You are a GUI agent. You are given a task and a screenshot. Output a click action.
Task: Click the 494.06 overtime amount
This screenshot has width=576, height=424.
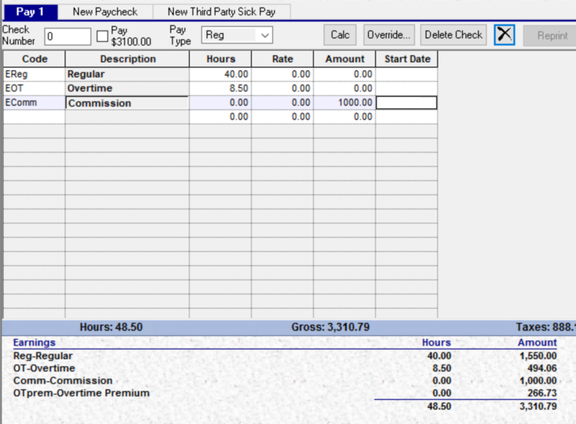click(542, 368)
